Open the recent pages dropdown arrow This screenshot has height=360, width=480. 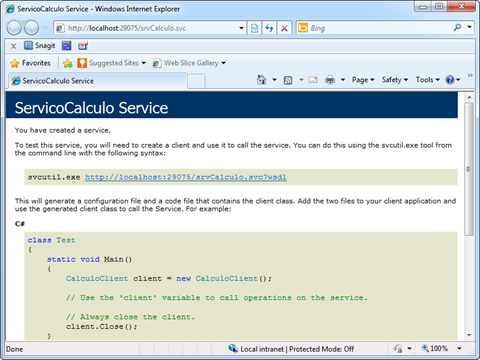(45, 28)
